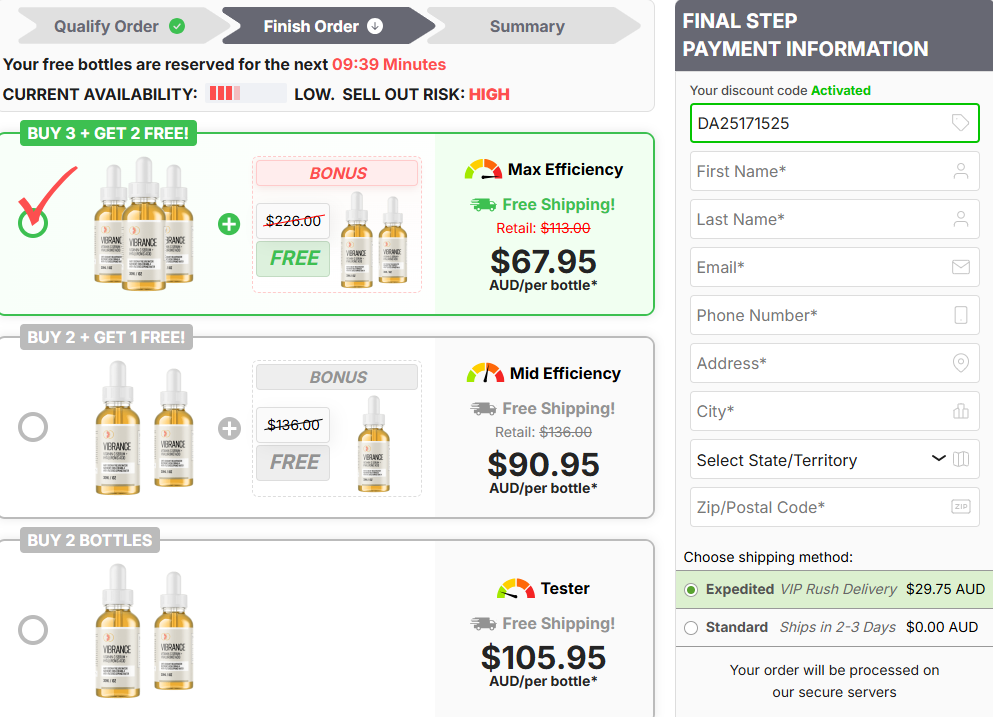Click the tag icon in the discount code field

(961, 122)
